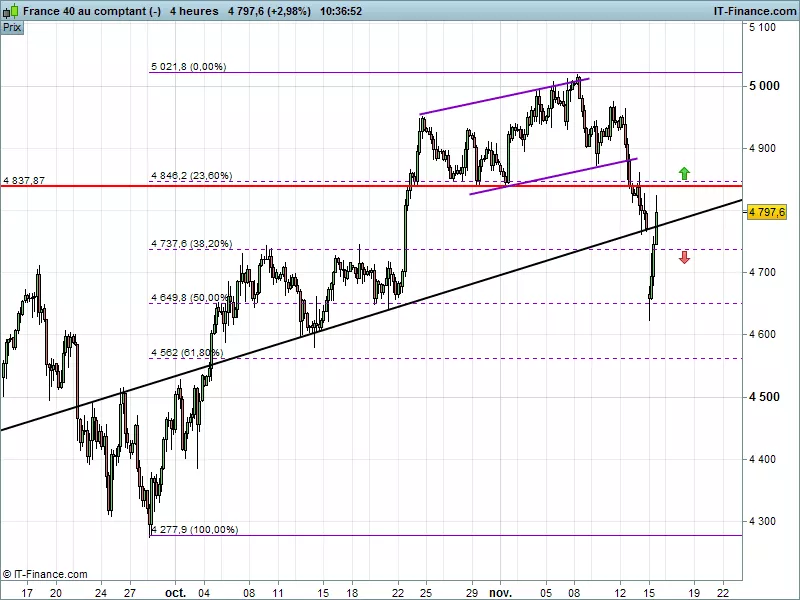
Task: Click the oct. label on time axis
Action: (176, 593)
